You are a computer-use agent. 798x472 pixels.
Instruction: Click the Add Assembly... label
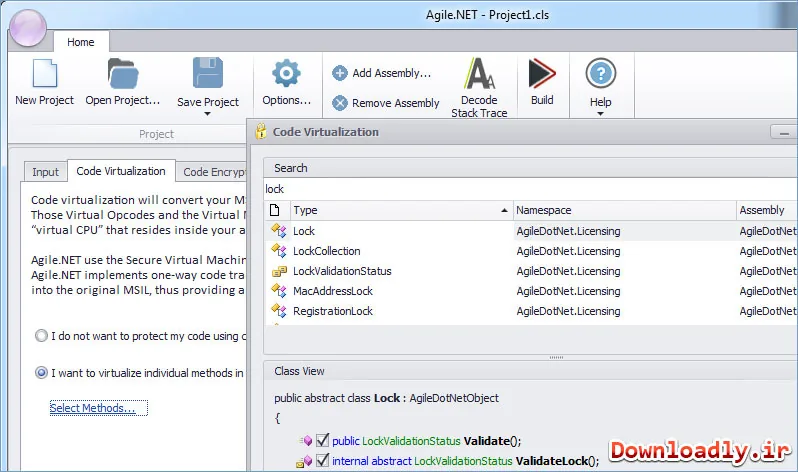coord(392,73)
